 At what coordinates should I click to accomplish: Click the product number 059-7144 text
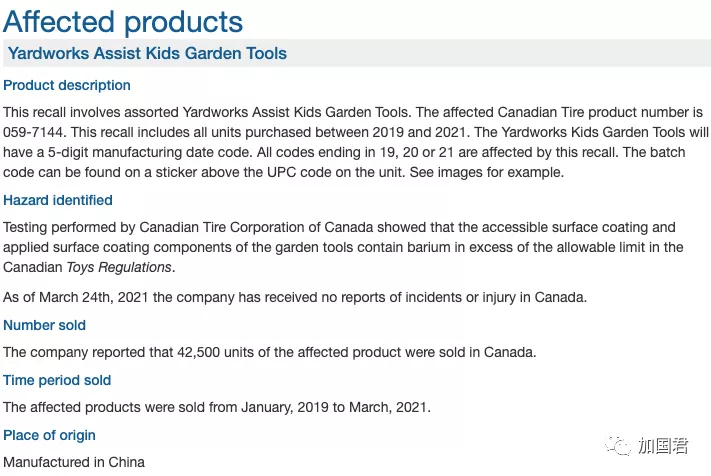34,132
